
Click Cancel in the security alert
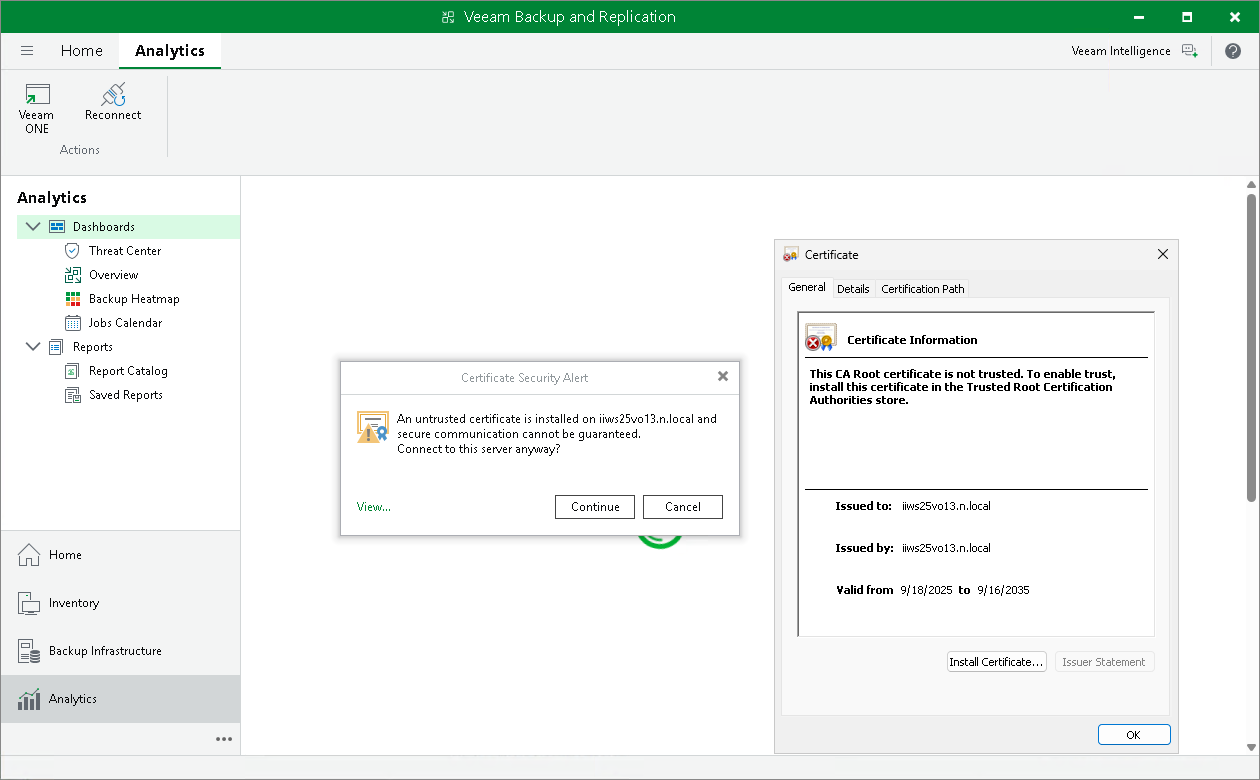click(683, 507)
